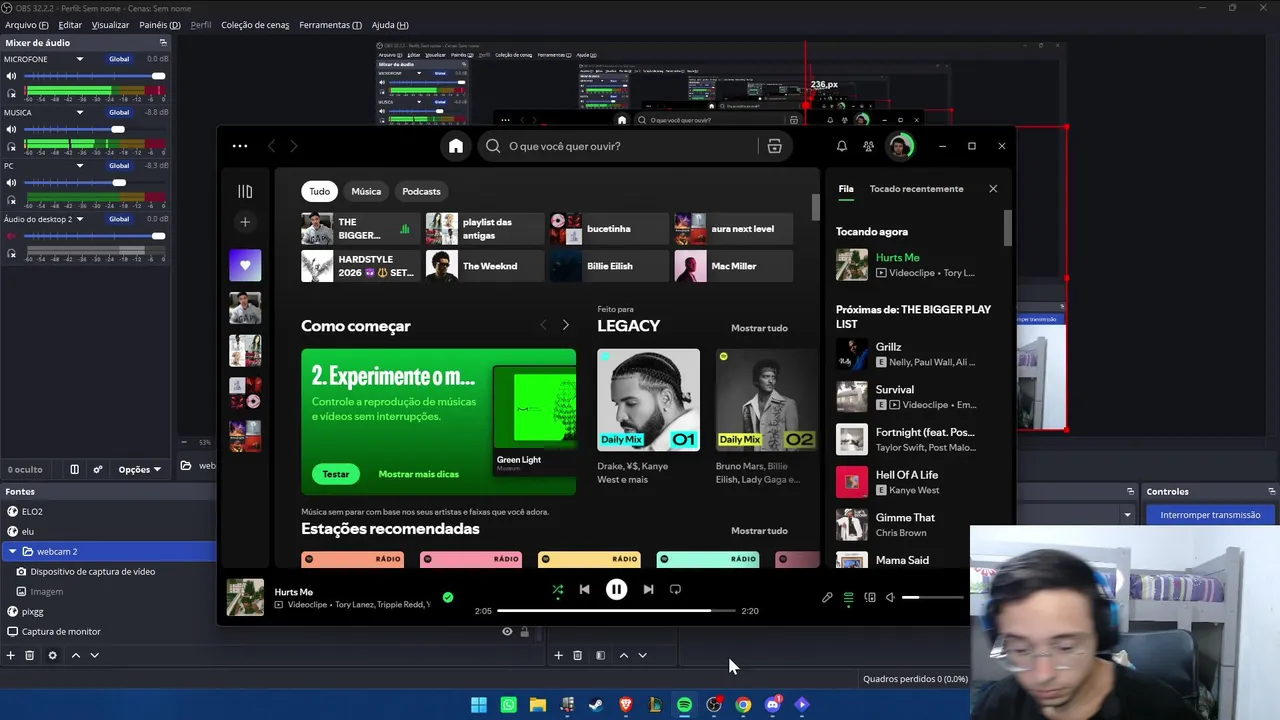Lock the Captura de monitor source
Viewport: 1280px width, 720px height.
(524, 632)
